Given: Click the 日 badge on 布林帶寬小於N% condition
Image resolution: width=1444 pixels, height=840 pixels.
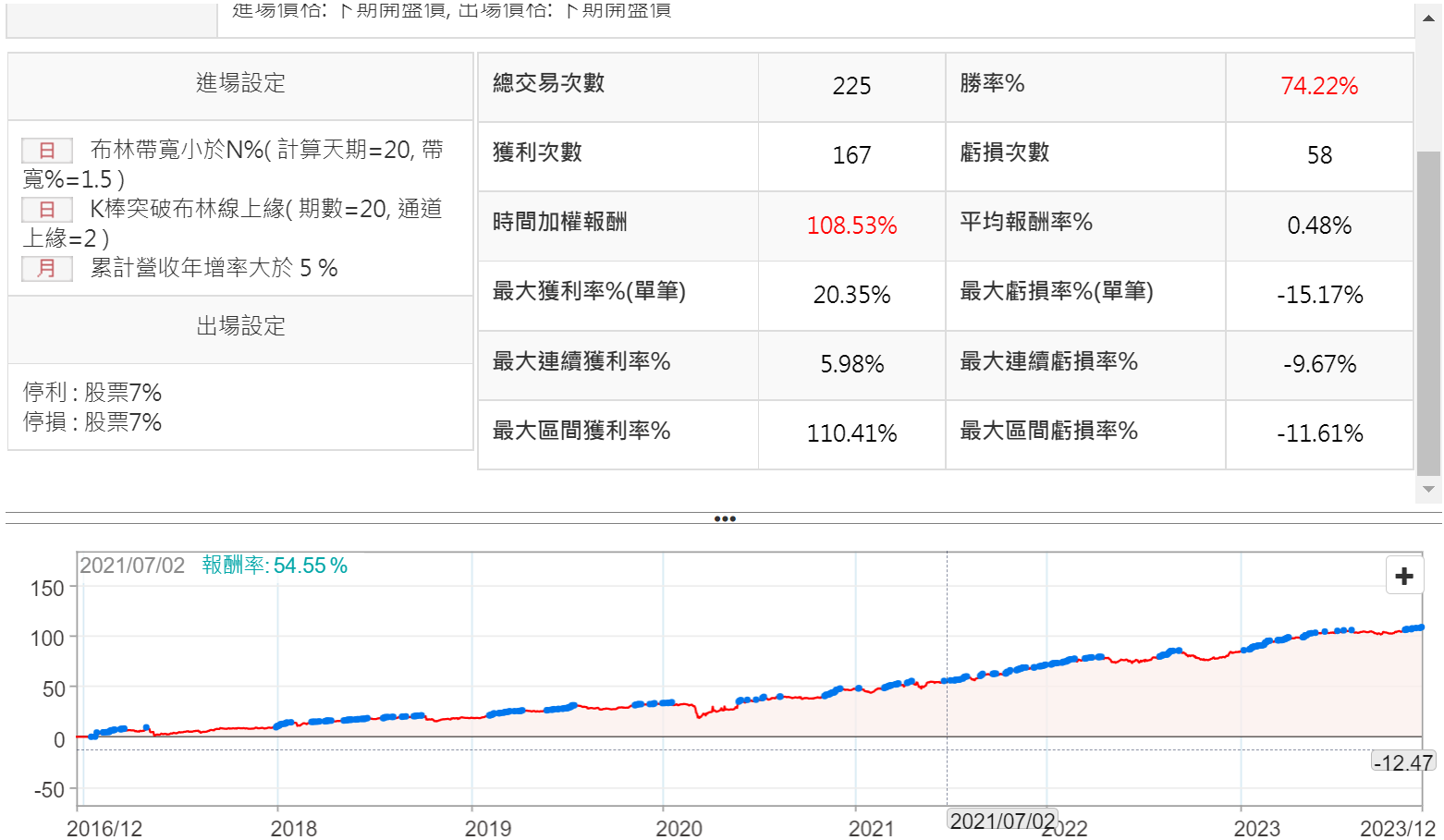Looking at the screenshot, I should click(46, 150).
